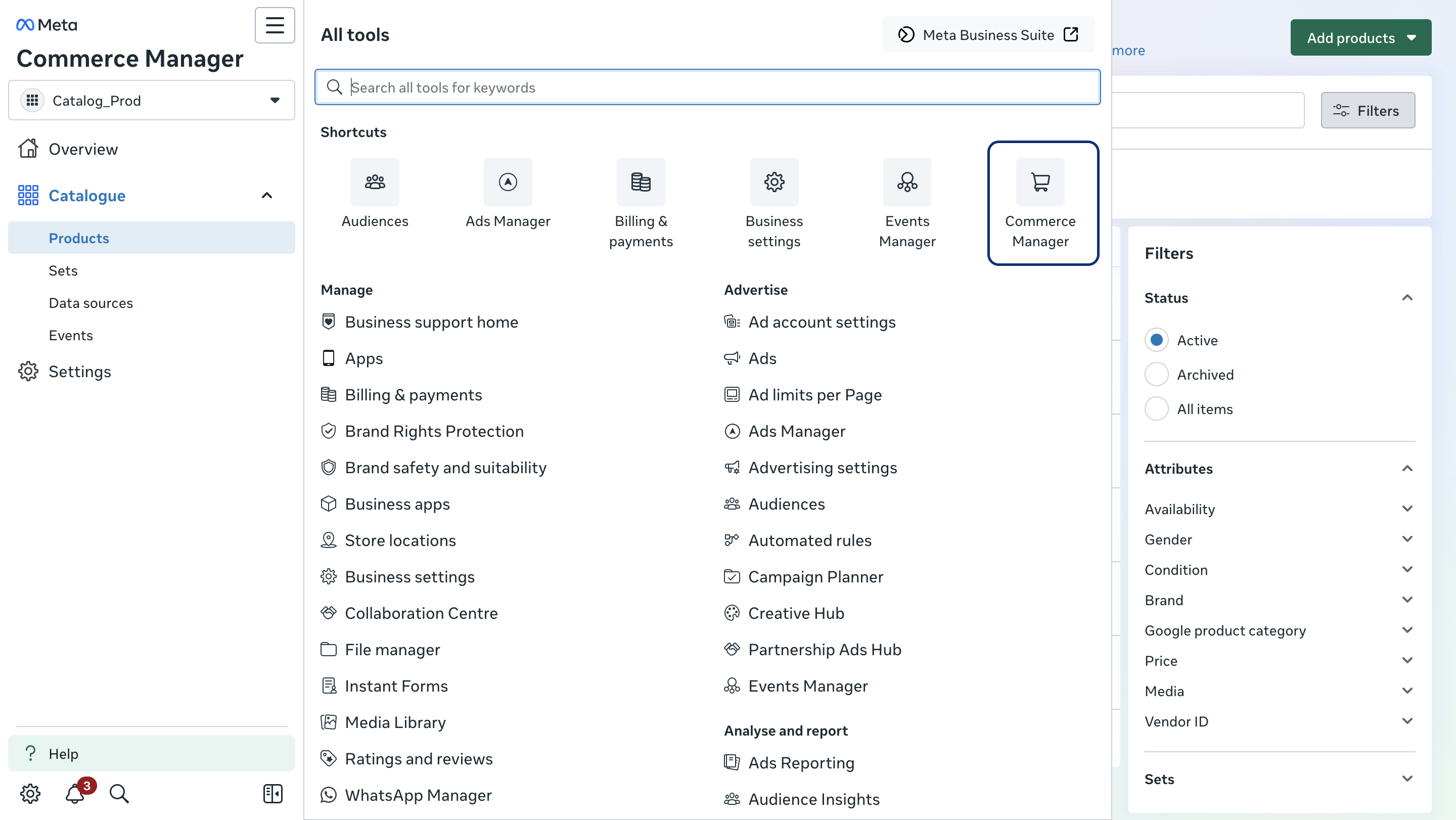Click the Meta Business Suite button
This screenshot has height=820, width=1456.
coord(988,35)
